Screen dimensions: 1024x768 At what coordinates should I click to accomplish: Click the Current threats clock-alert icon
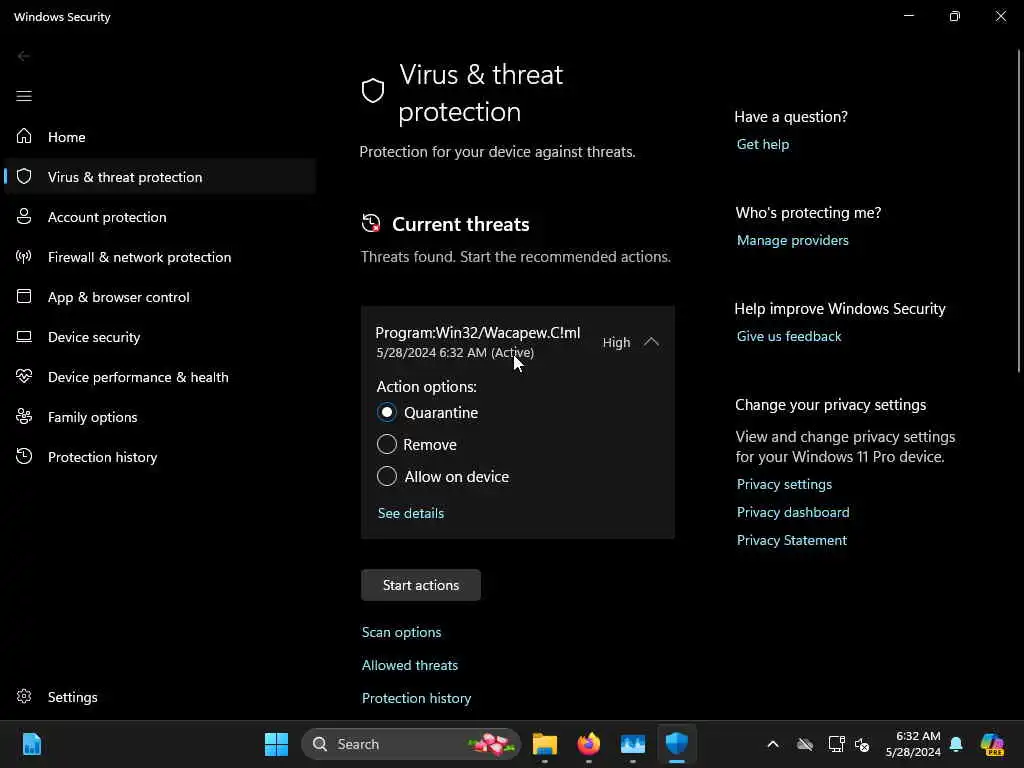click(x=371, y=223)
